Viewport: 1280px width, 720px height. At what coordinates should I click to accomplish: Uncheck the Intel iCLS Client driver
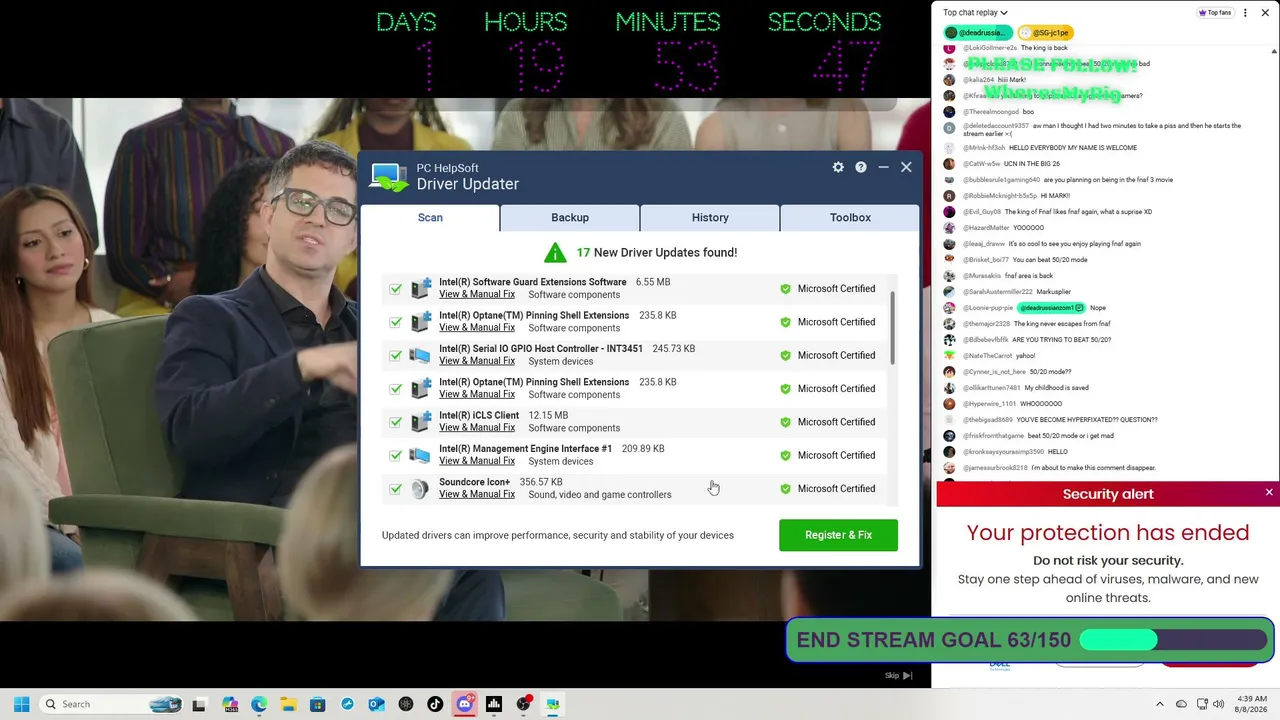(395, 422)
